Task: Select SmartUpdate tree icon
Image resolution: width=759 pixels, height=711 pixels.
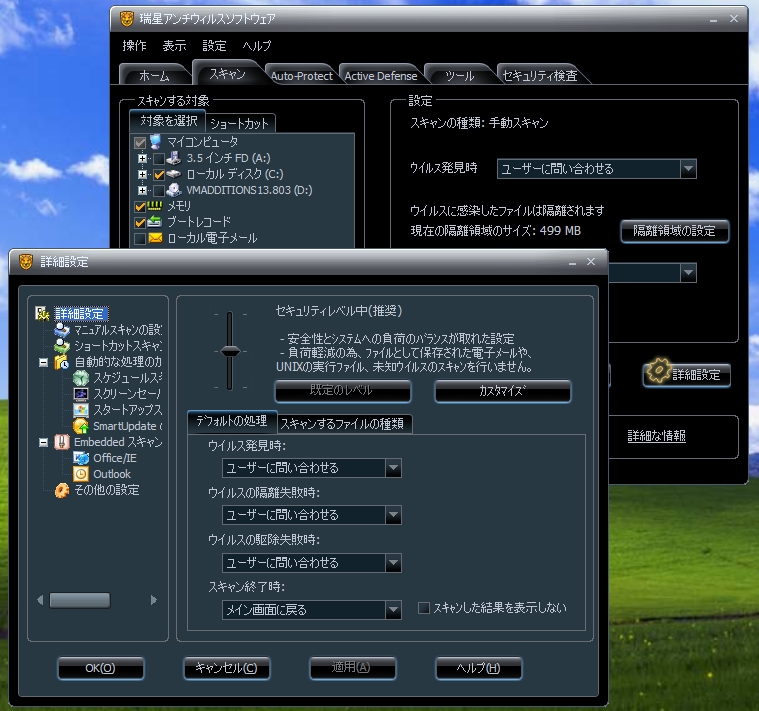Action: 81,426
